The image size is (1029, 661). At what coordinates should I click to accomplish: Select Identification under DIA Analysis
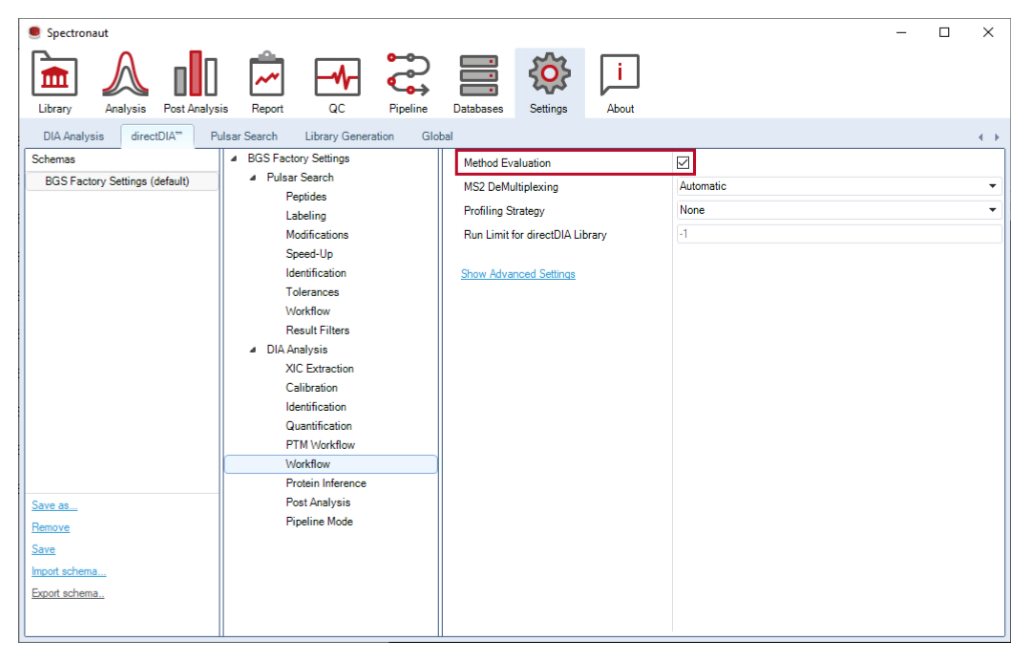[x=316, y=406]
